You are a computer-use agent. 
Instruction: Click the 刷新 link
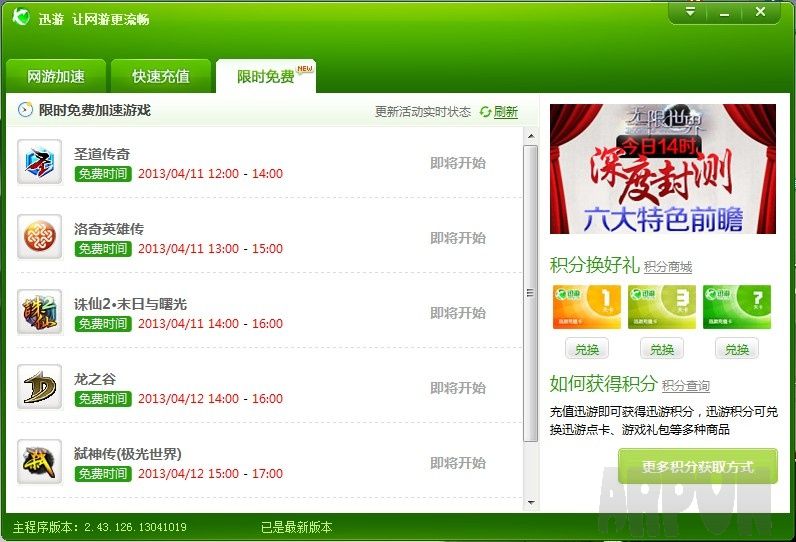[506, 112]
